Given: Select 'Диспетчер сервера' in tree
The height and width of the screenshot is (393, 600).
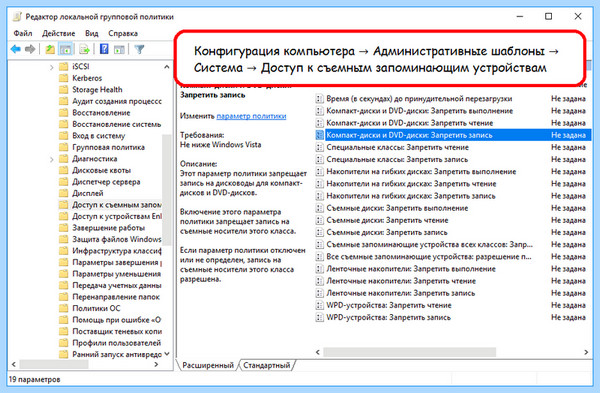Looking at the screenshot, I should pyautogui.click(x=106, y=182).
